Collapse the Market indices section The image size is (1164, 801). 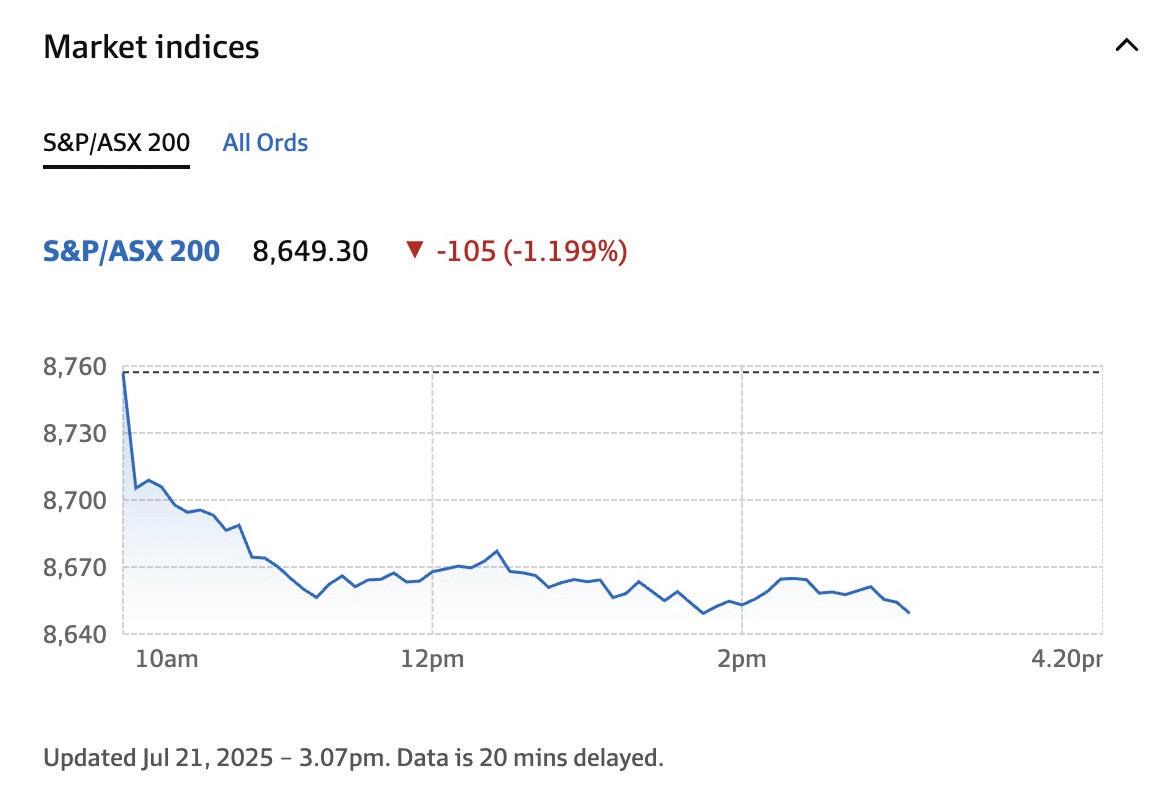pos(1126,46)
